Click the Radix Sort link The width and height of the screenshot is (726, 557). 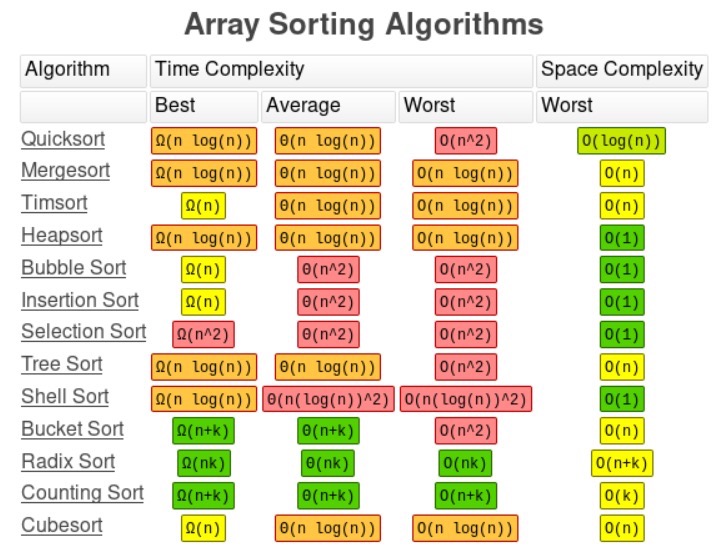[68, 461]
